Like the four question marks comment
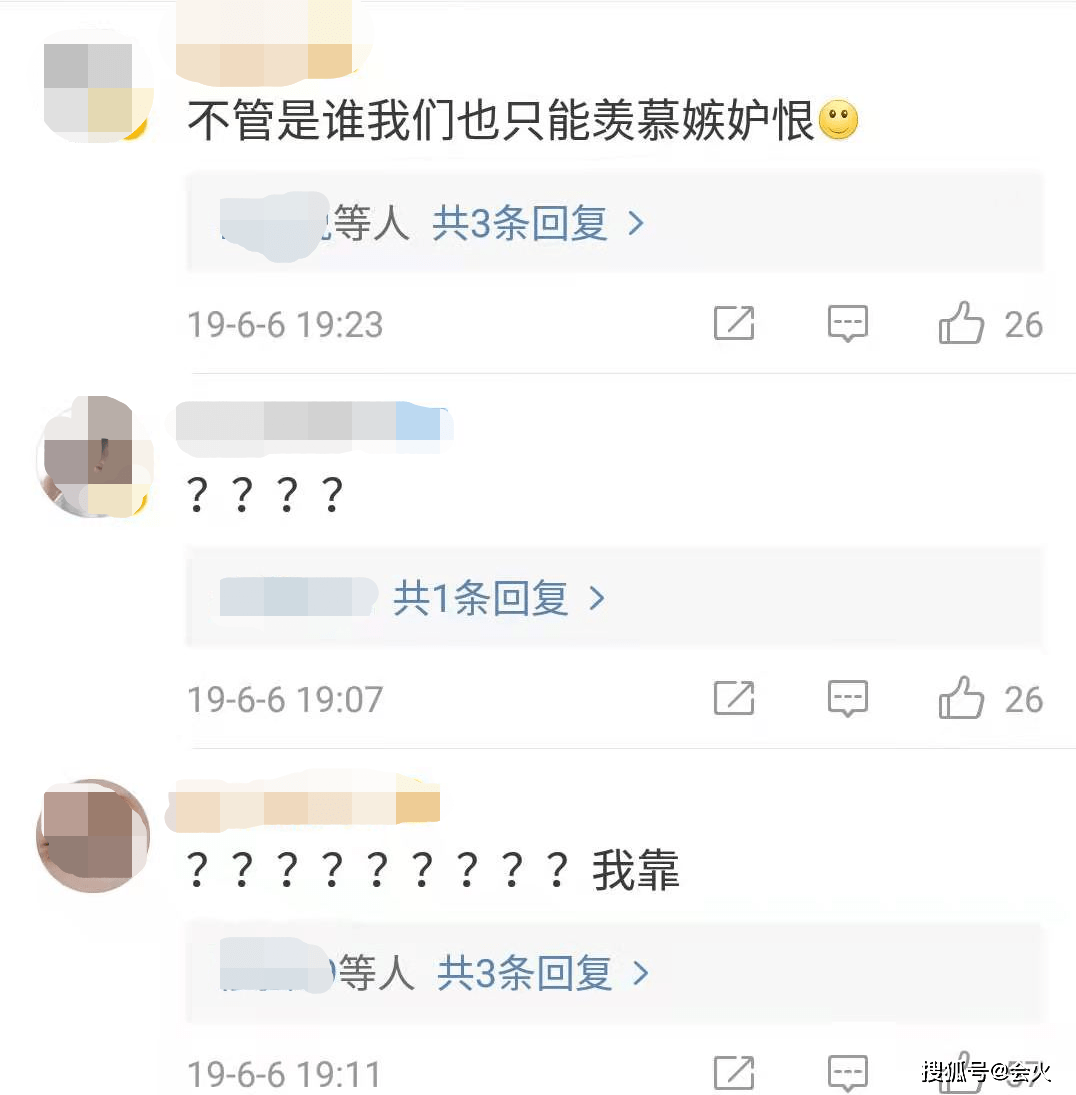 961,697
